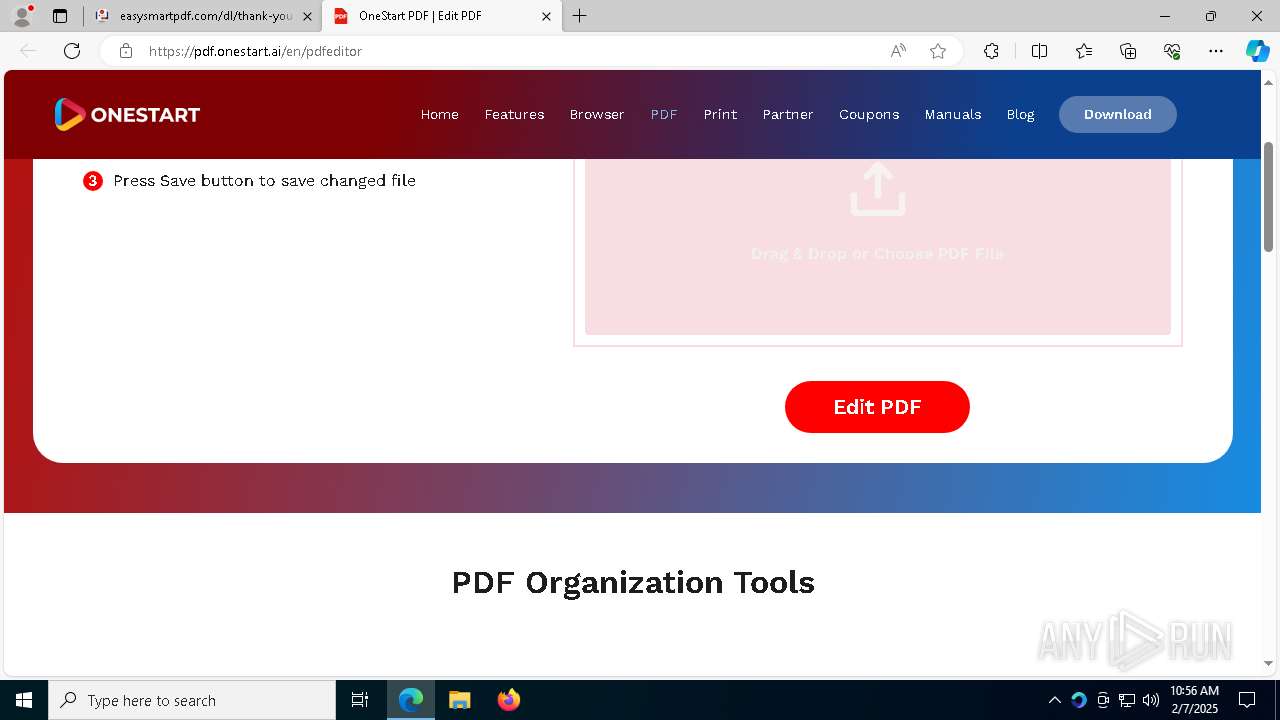The image size is (1280, 720).
Task: Open Coupons navigation link
Action: tap(869, 115)
